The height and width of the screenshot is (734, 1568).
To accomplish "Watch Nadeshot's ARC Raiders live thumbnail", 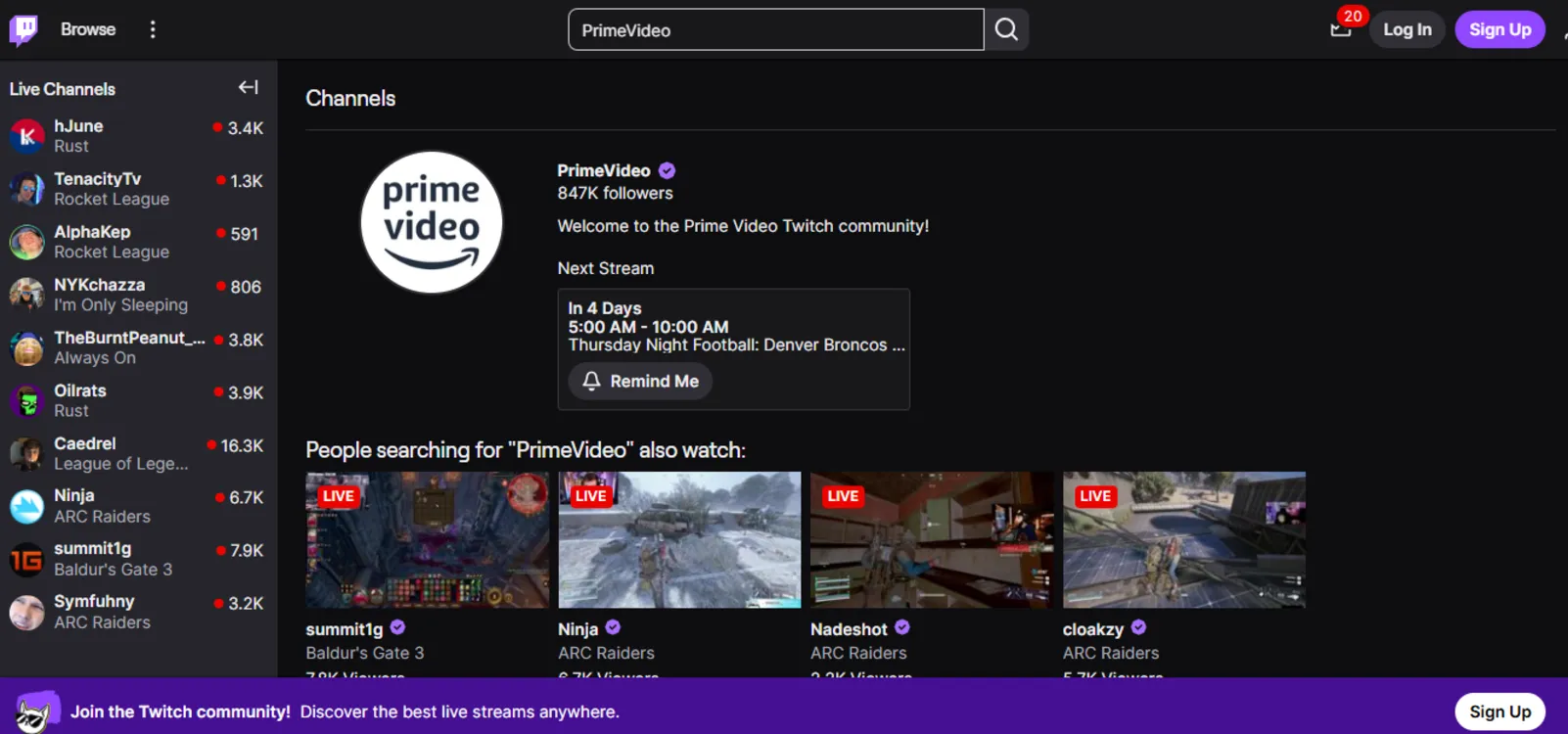I will point(932,540).
